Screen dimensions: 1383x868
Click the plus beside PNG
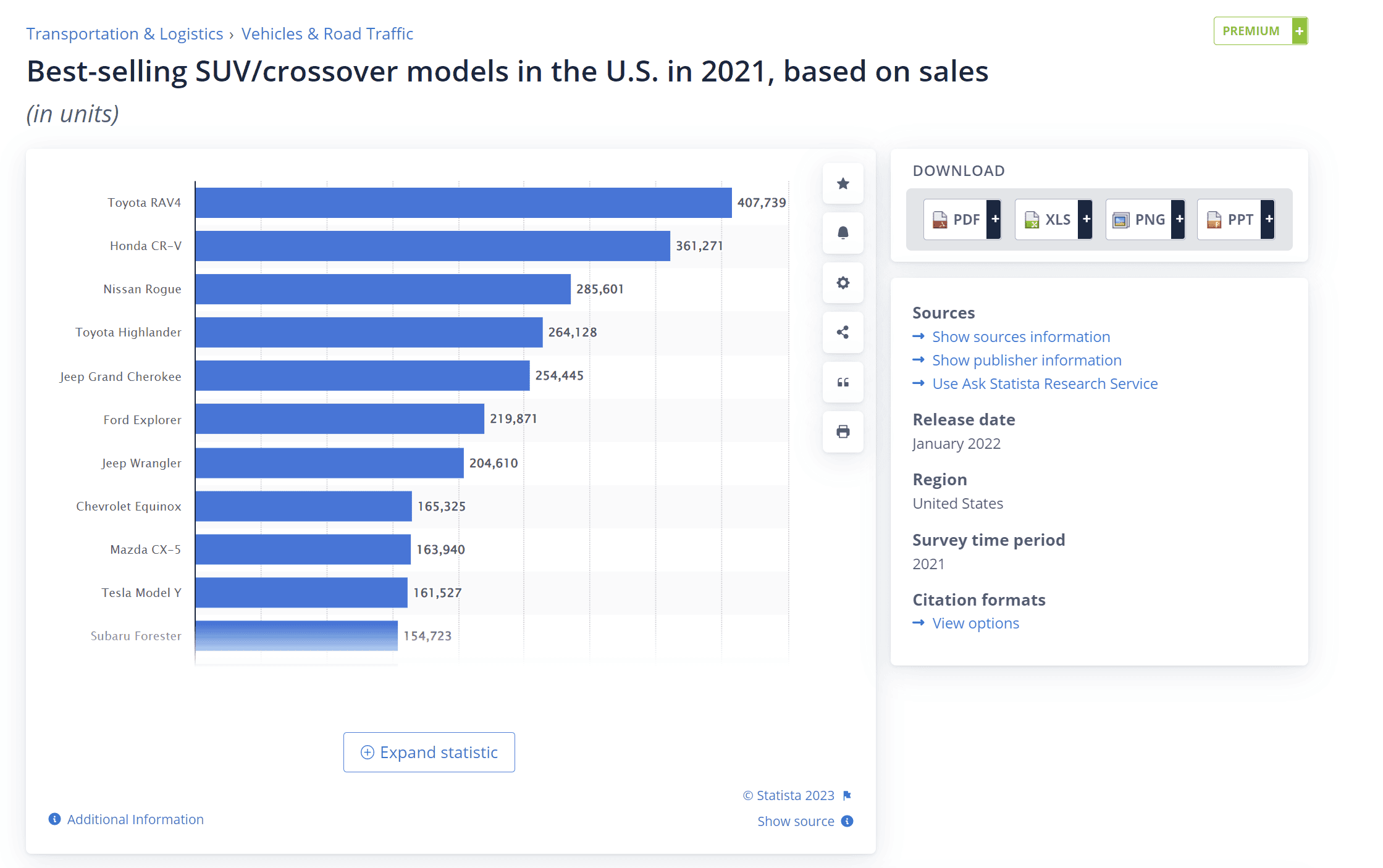(x=1178, y=219)
